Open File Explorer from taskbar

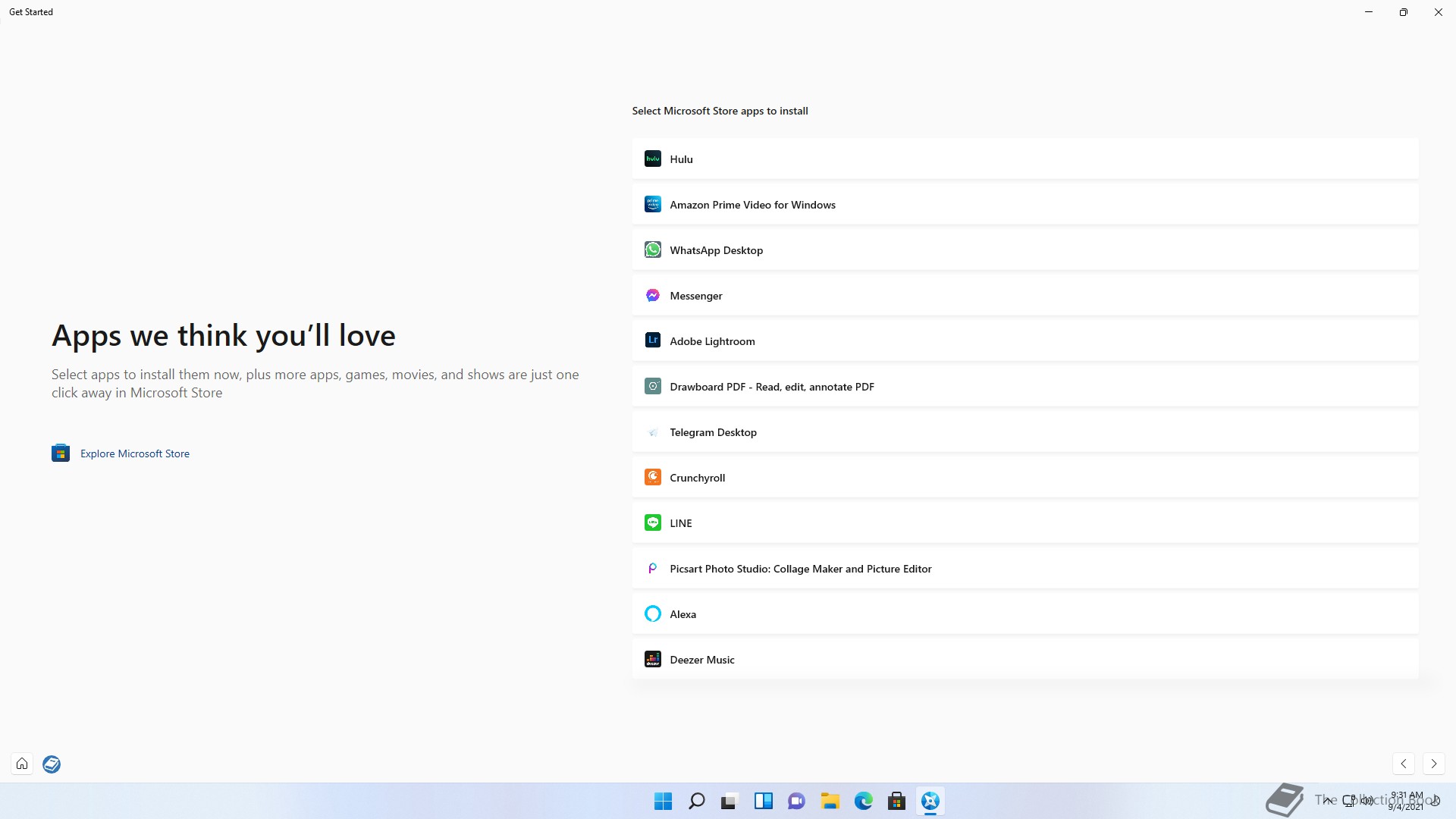click(830, 801)
